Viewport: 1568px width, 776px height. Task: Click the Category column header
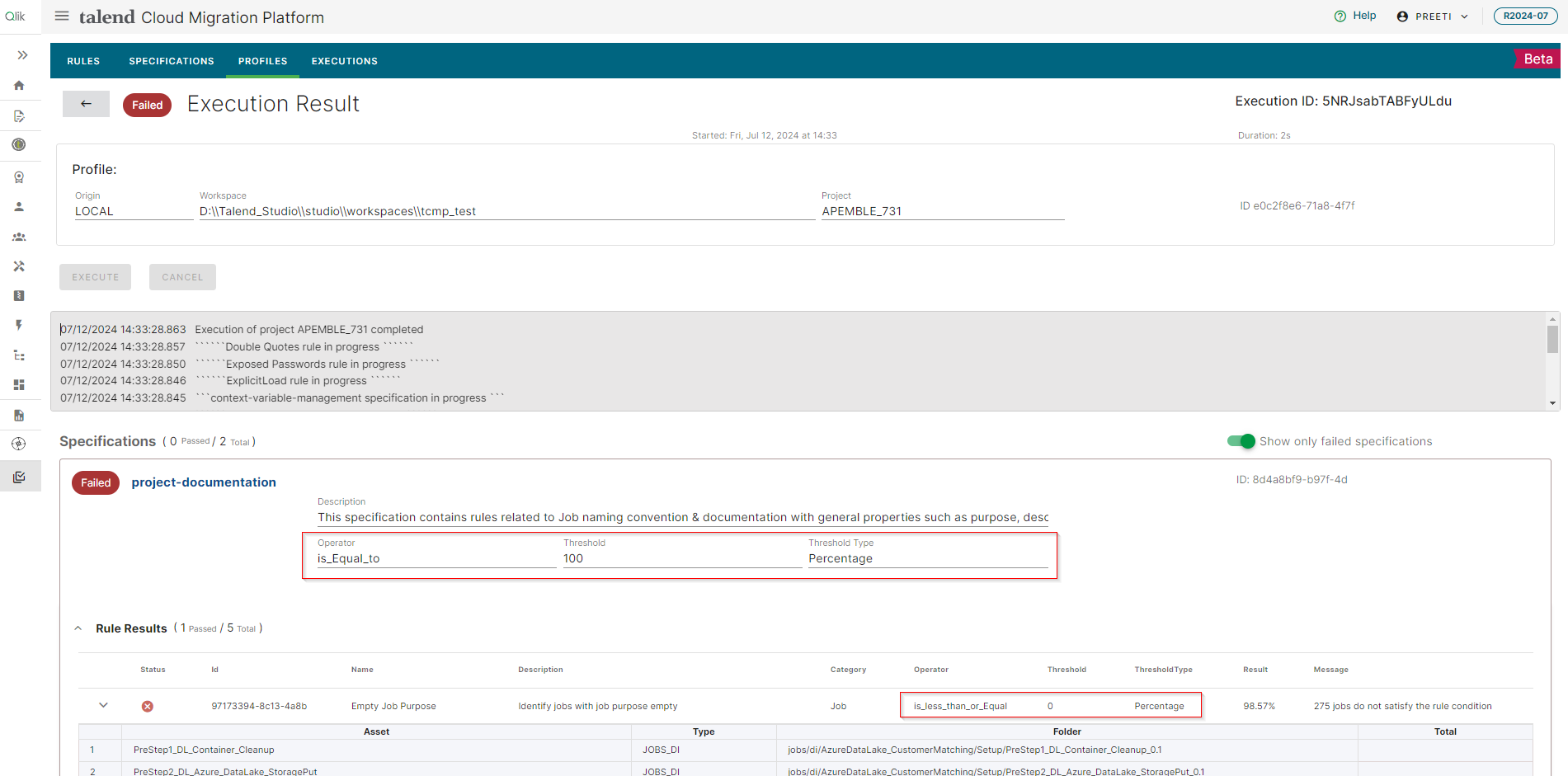848,670
